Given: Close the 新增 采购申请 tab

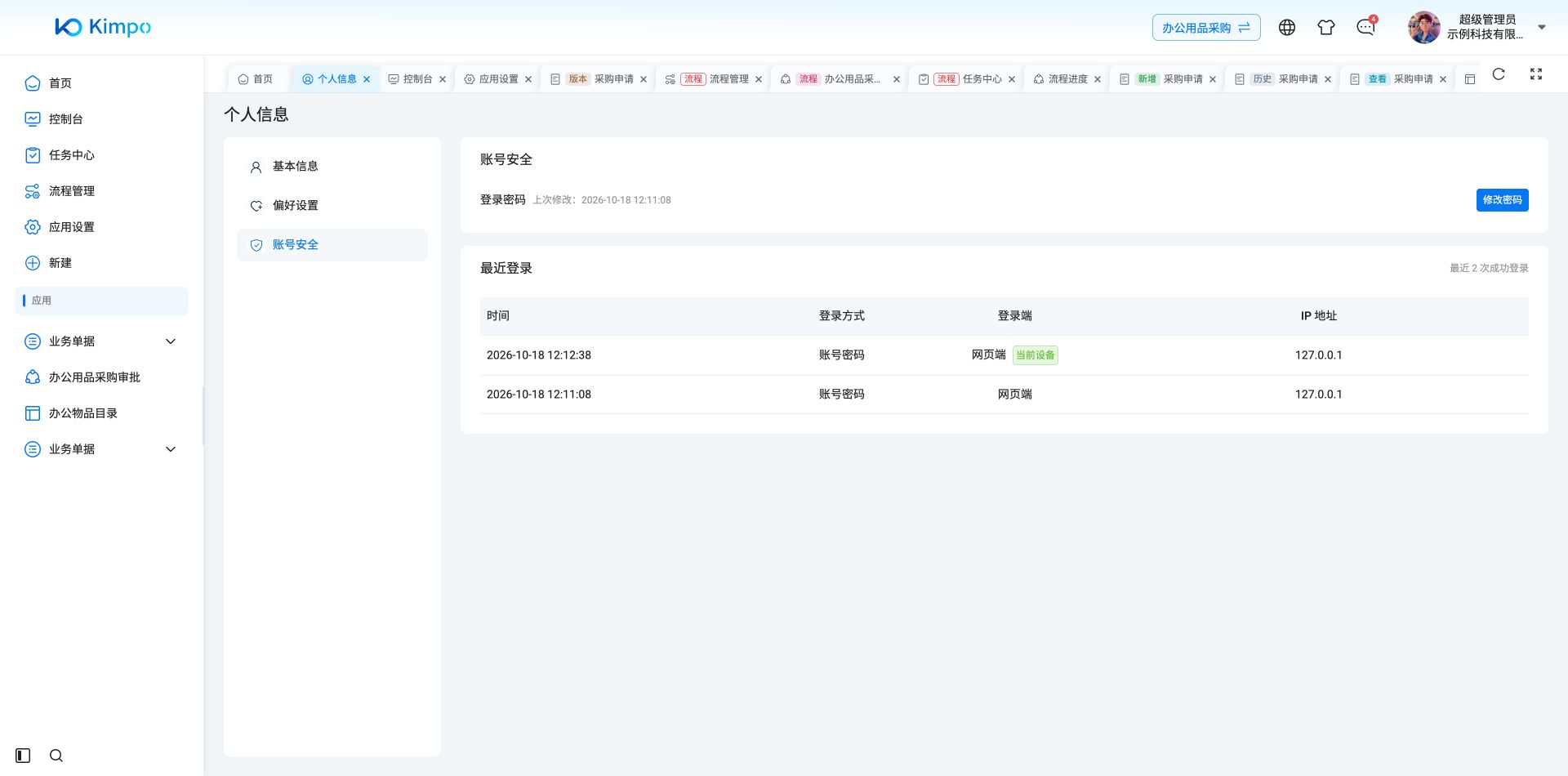Looking at the screenshot, I should pos(1213,79).
